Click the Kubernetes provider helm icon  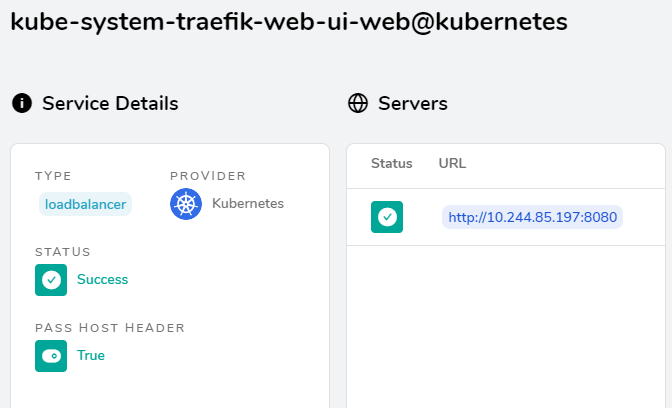click(x=186, y=204)
